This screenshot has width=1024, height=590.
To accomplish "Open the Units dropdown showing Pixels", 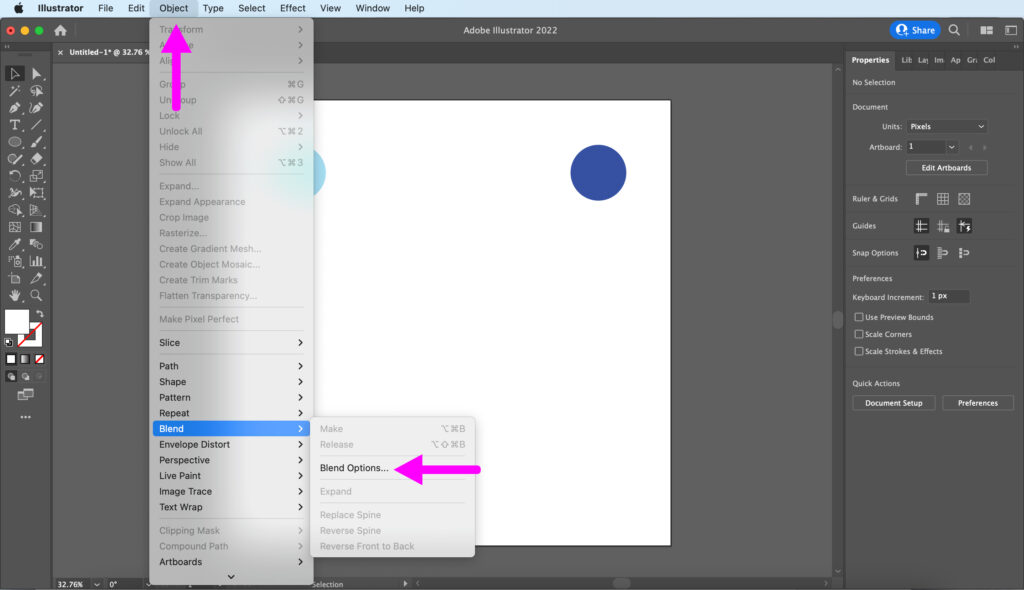I will 946,127.
